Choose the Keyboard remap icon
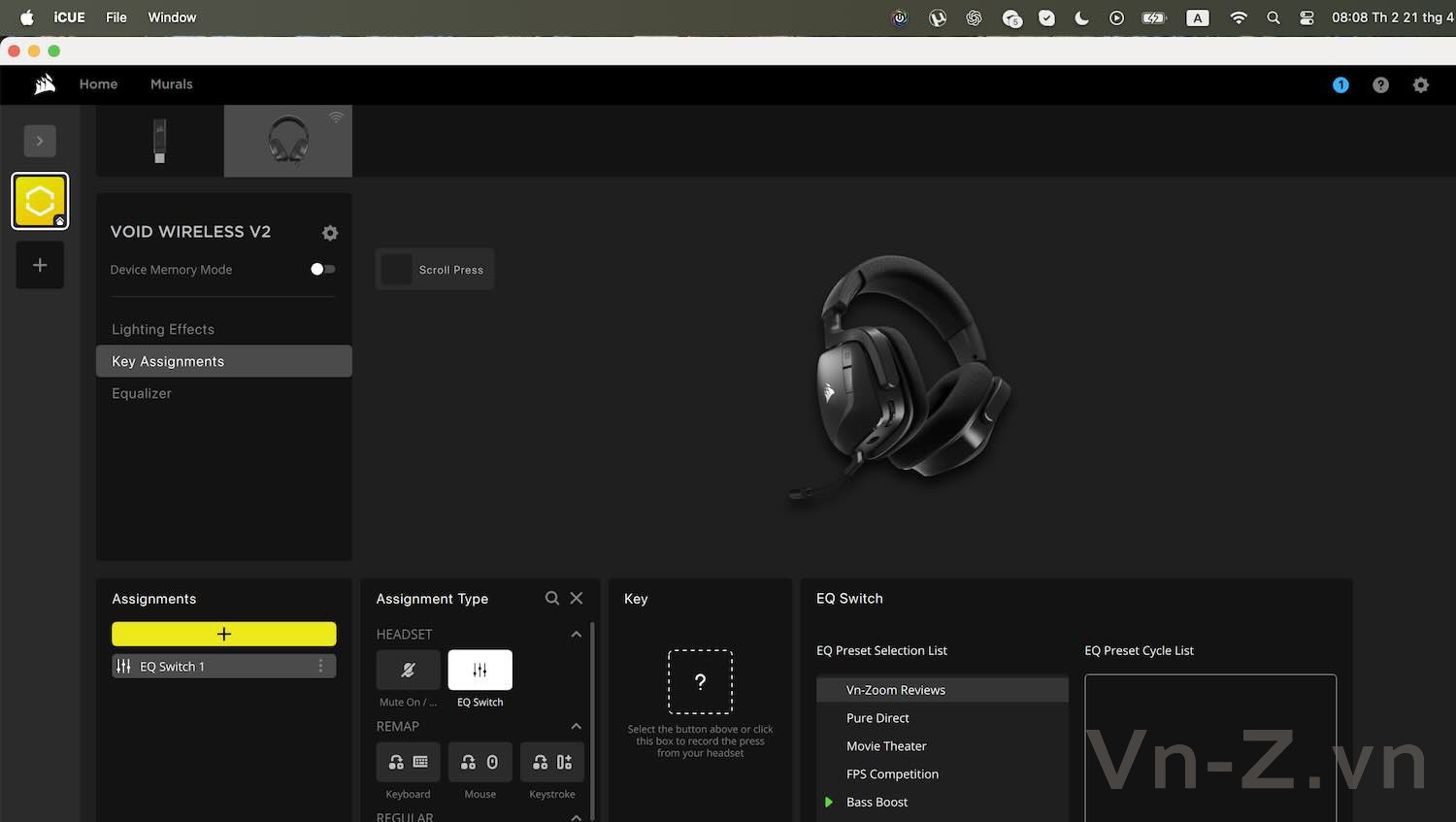This screenshot has width=1456, height=822. (x=408, y=763)
